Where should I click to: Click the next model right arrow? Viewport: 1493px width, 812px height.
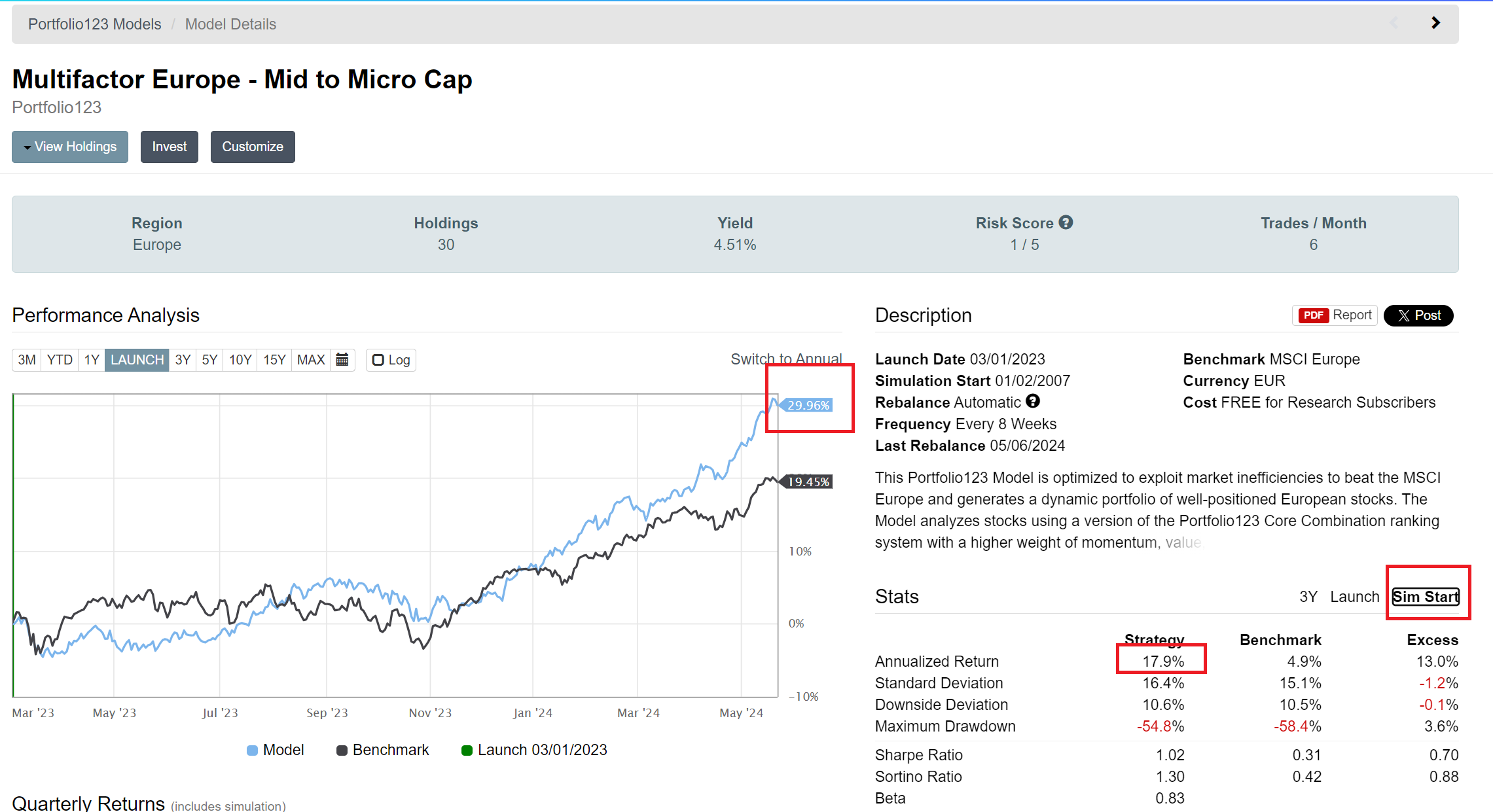[x=1435, y=24]
